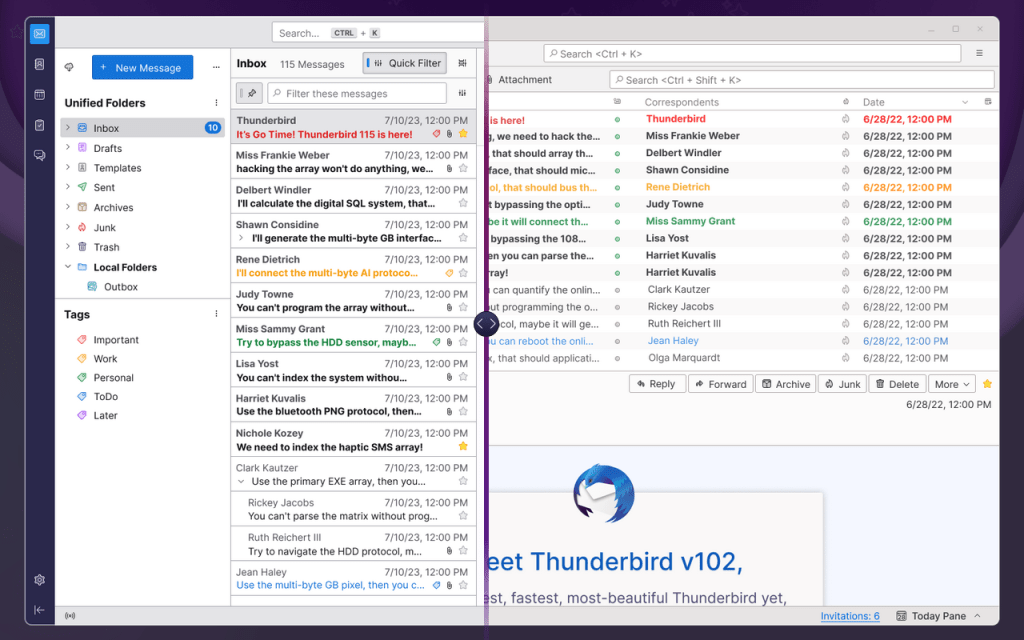Click the Invitations: 6 link
The width and height of the screenshot is (1024, 640).
click(850, 616)
